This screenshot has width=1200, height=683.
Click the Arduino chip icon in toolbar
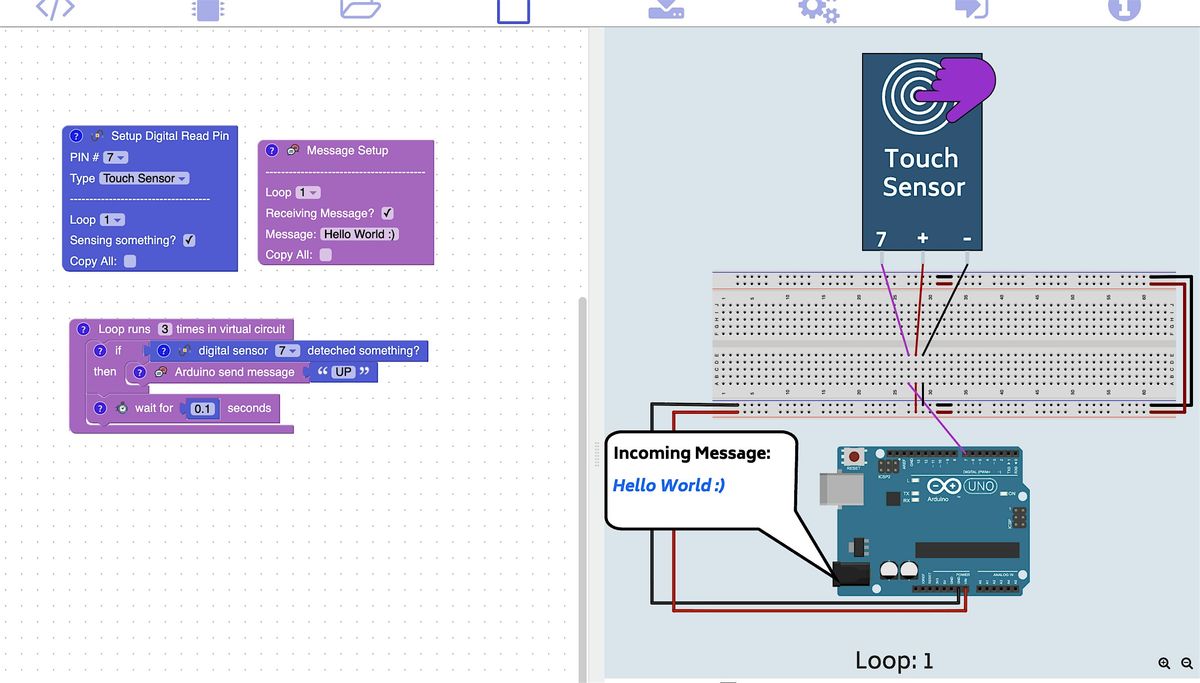207,10
